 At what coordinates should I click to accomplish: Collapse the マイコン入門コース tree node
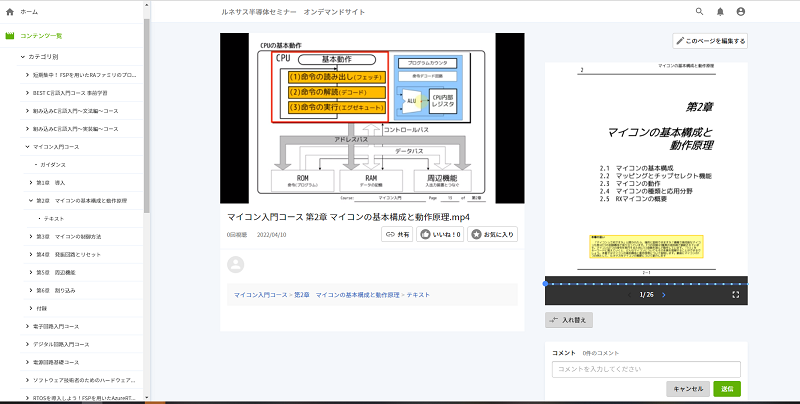tap(27, 147)
